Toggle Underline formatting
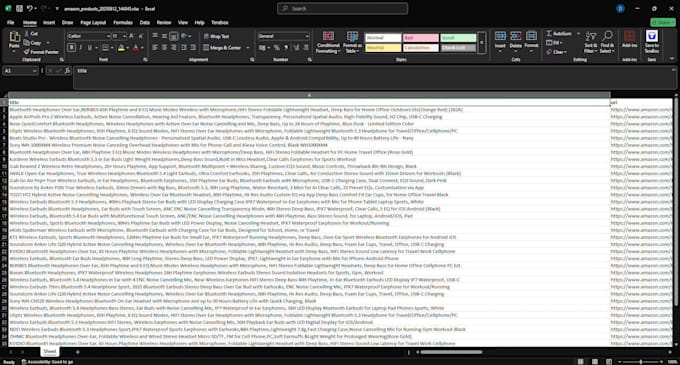 (90, 48)
